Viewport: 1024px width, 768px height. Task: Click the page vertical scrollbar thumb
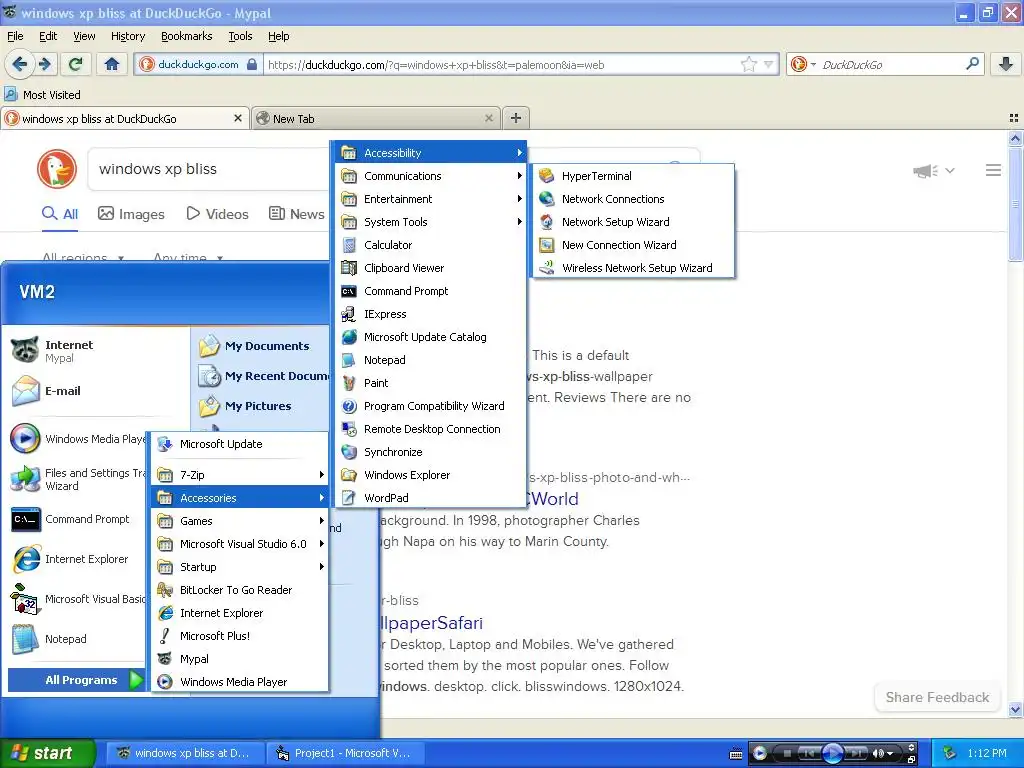1015,204
